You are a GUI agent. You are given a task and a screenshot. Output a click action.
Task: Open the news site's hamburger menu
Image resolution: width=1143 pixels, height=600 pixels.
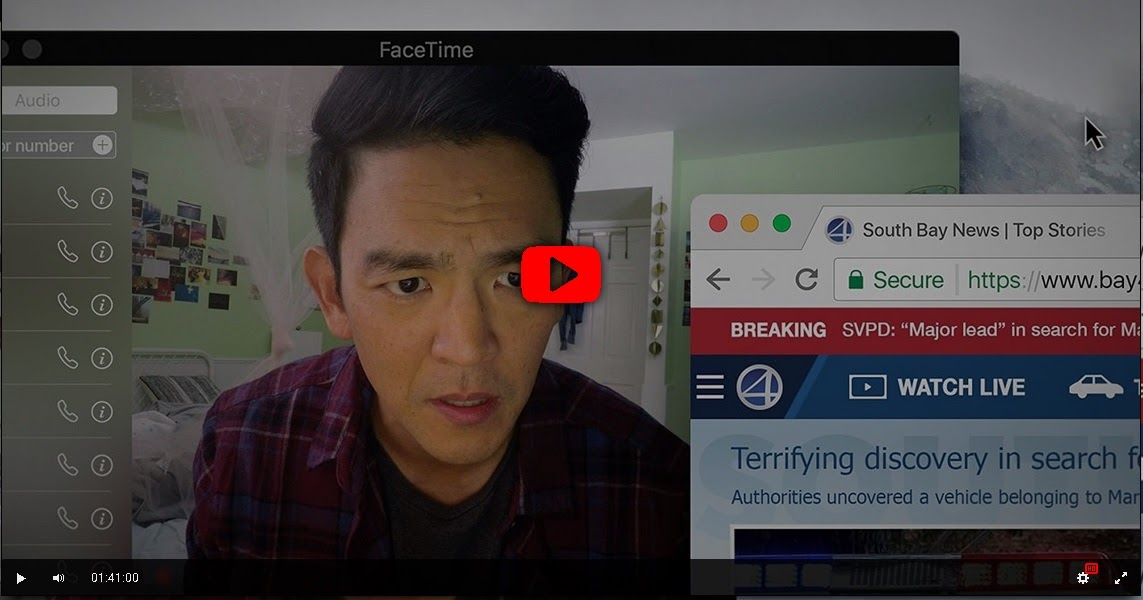[x=710, y=387]
